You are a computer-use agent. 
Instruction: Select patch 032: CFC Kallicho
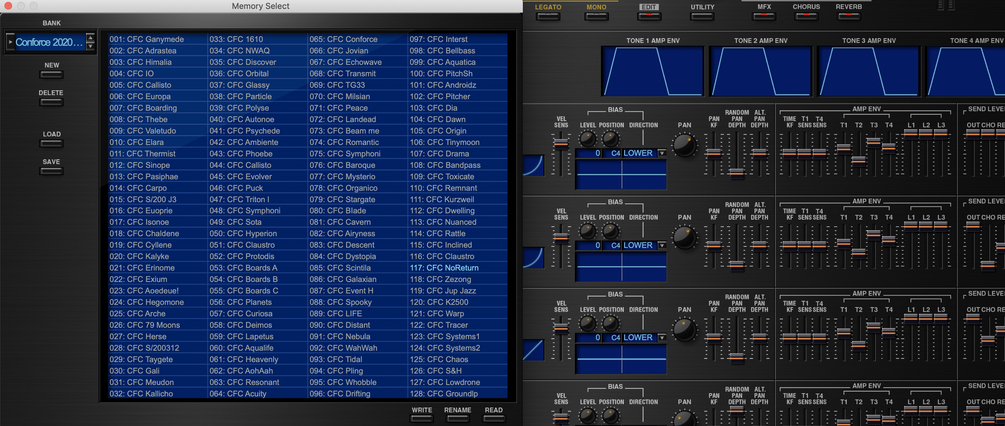pyautogui.click(x=158, y=393)
